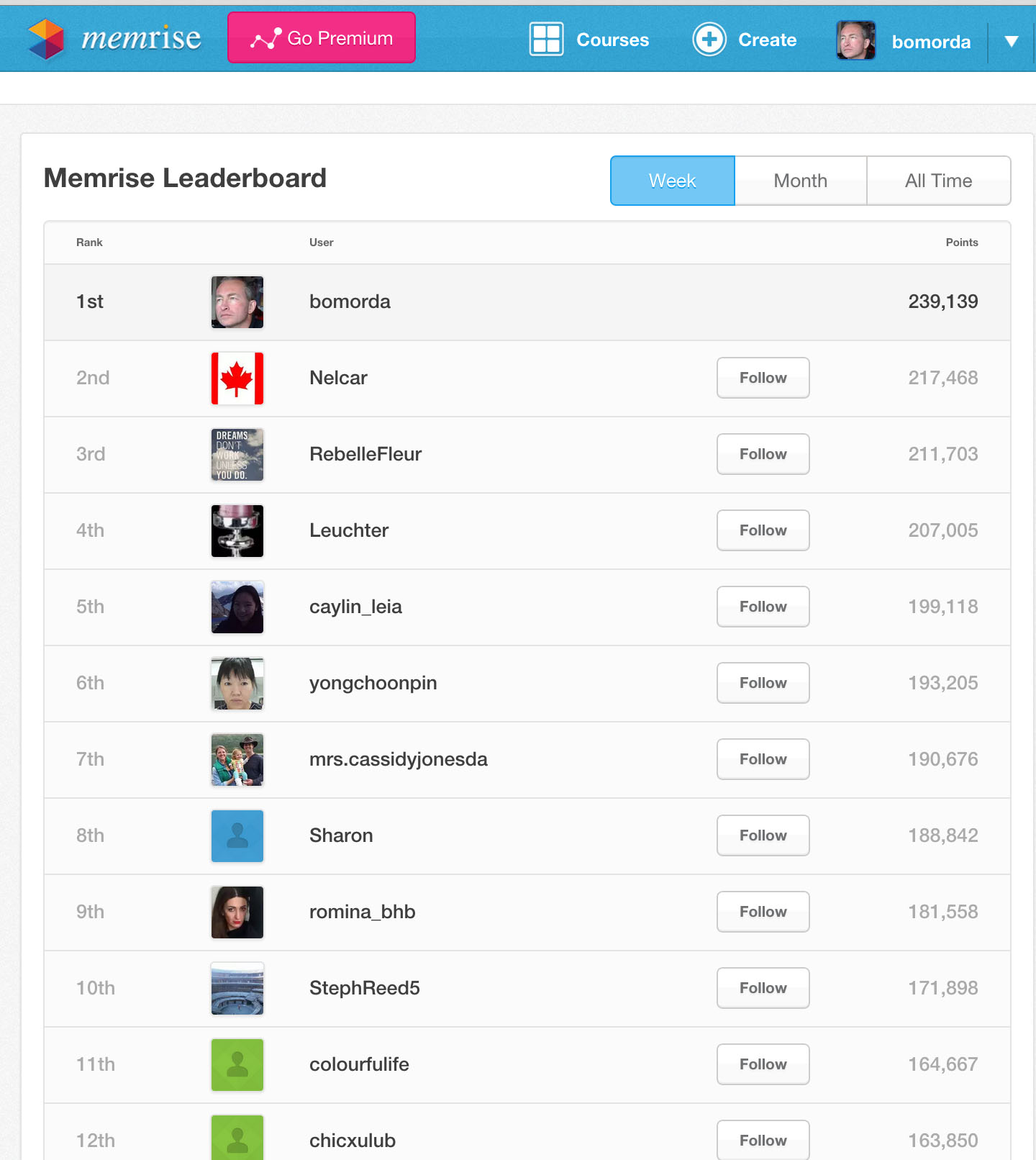Show the All Time leaderboard
This screenshot has height=1160, width=1036.
click(938, 181)
